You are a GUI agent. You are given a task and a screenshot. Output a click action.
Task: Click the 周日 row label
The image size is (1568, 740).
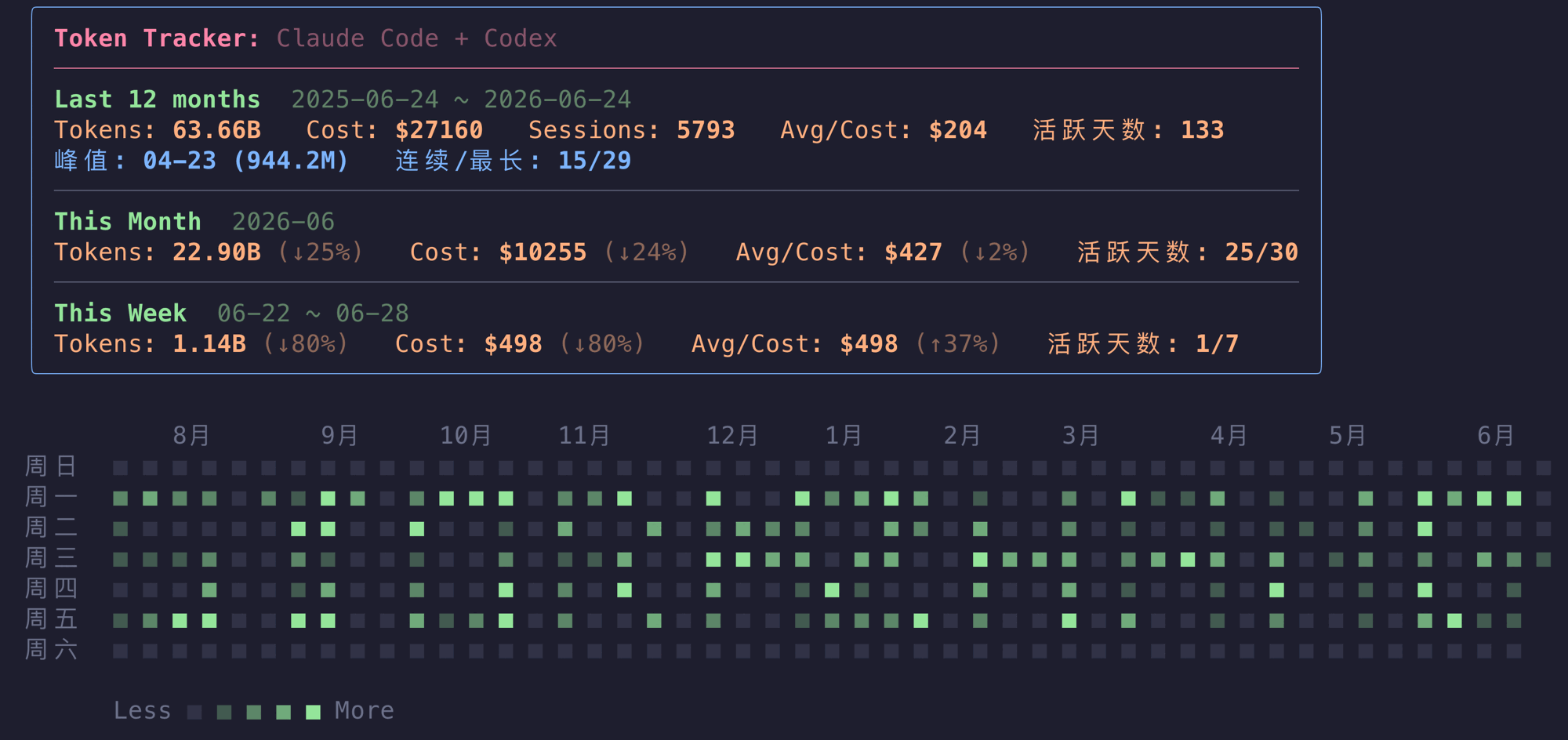(51, 466)
